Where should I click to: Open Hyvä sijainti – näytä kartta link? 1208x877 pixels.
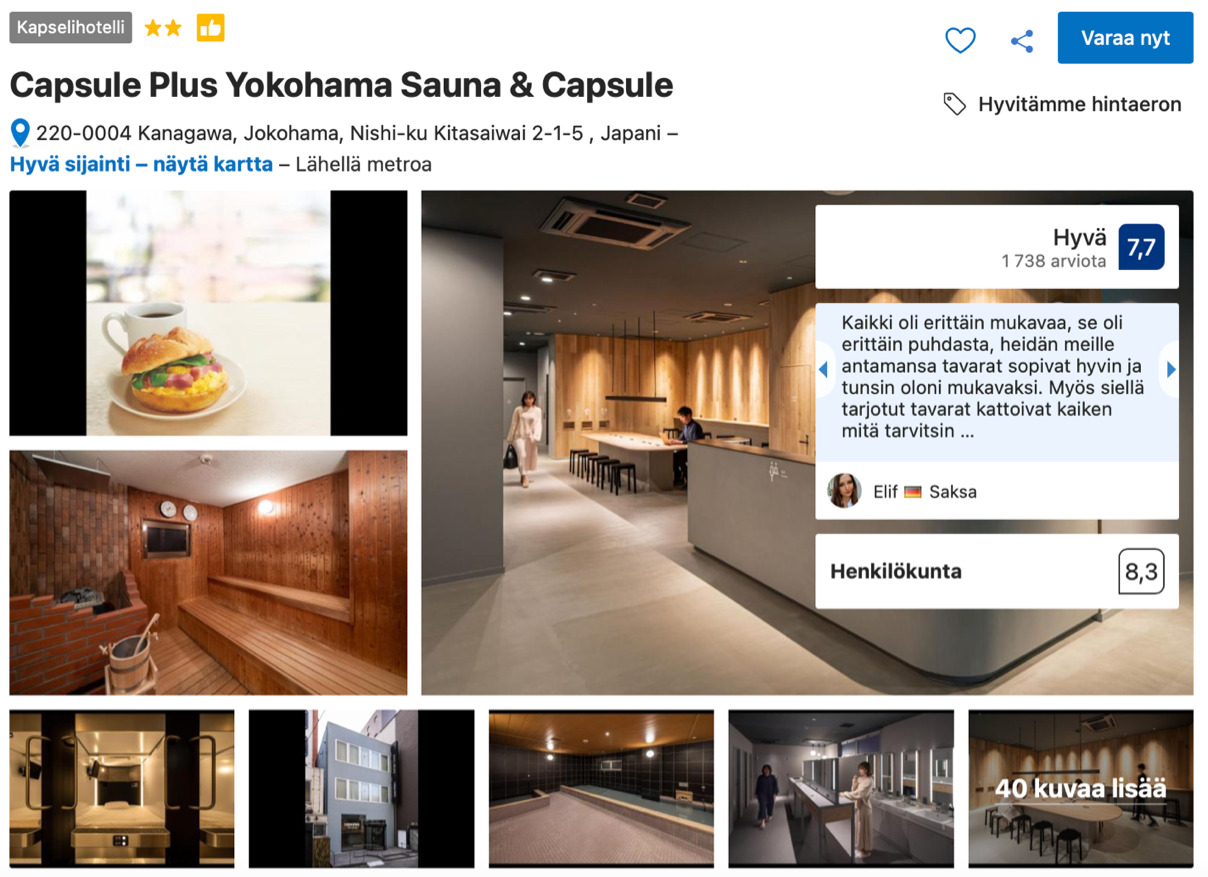tap(141, 164)
